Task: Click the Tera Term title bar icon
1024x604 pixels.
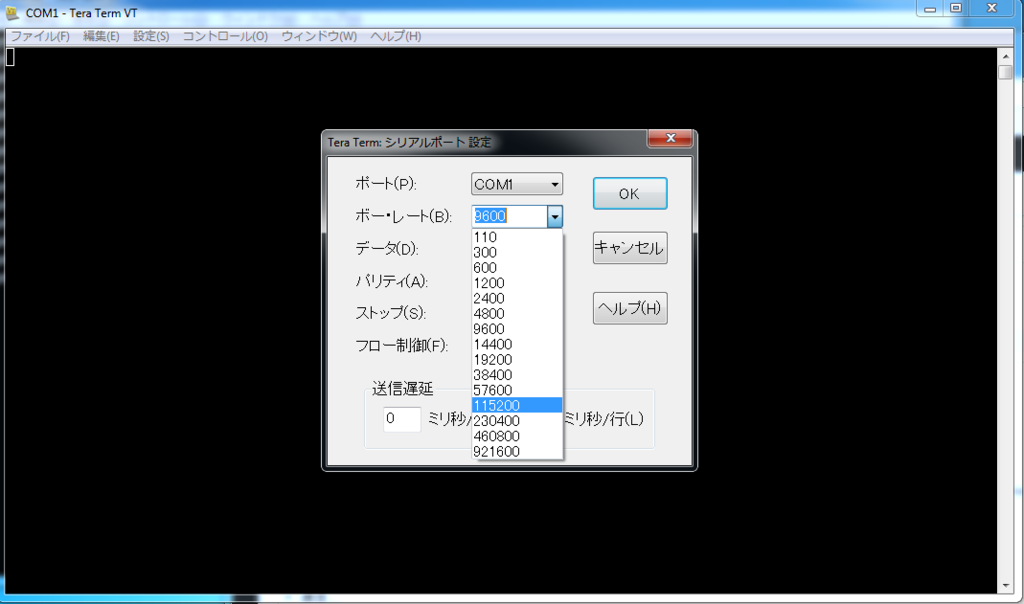Action: pyautogui.click(x=12, y=12)
